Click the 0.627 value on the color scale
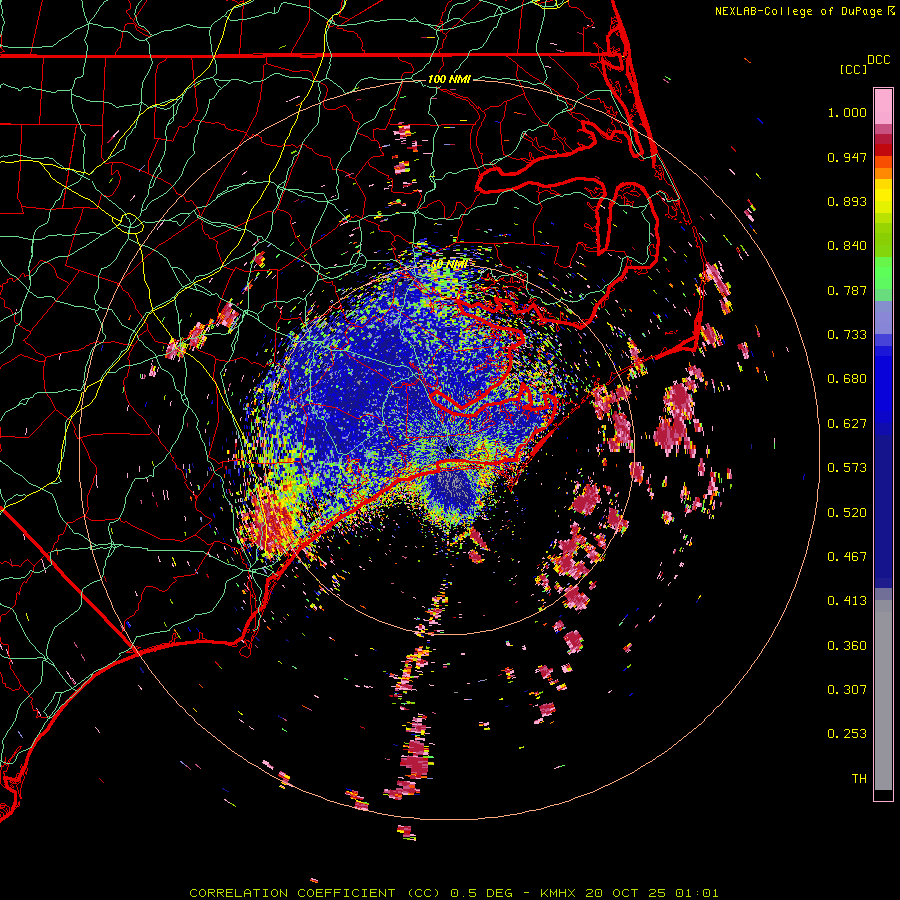 [x=847, y=424]
